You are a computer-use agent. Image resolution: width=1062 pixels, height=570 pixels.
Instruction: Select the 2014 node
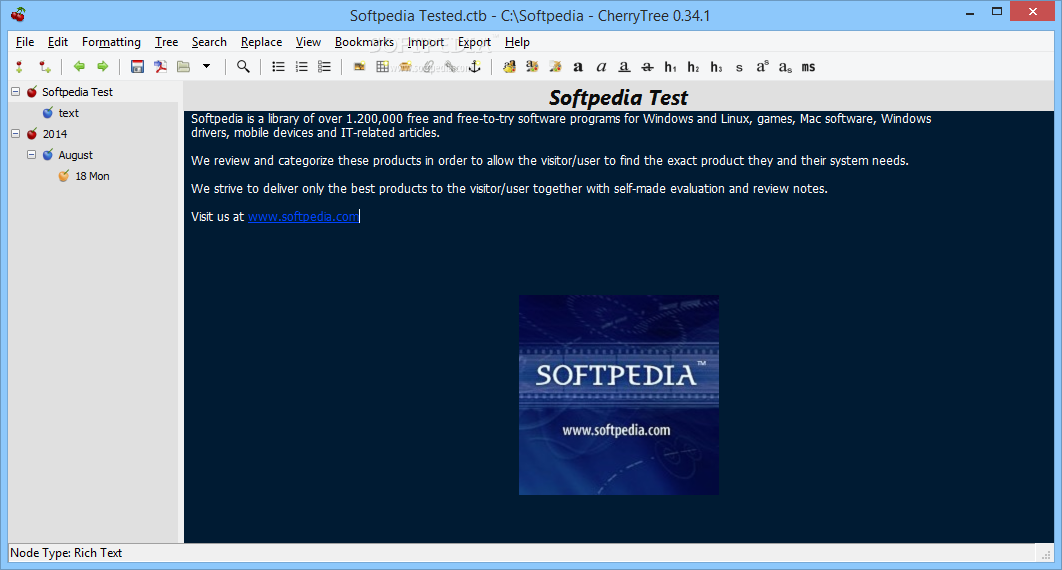point(55,134)
